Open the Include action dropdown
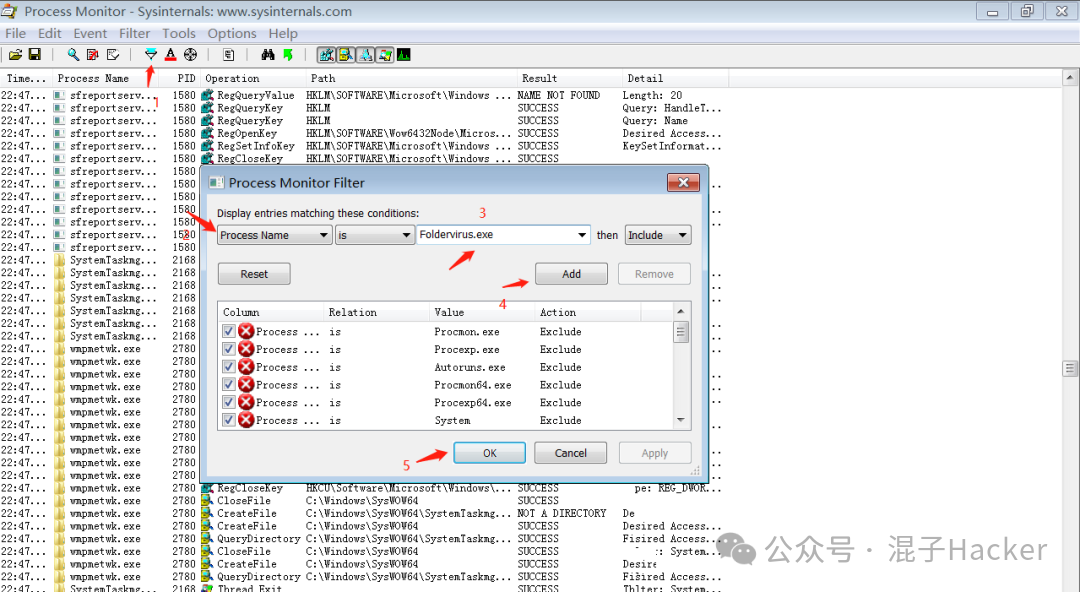The width and height of the screenshot is (1080, 592). [x=658, y=235]
